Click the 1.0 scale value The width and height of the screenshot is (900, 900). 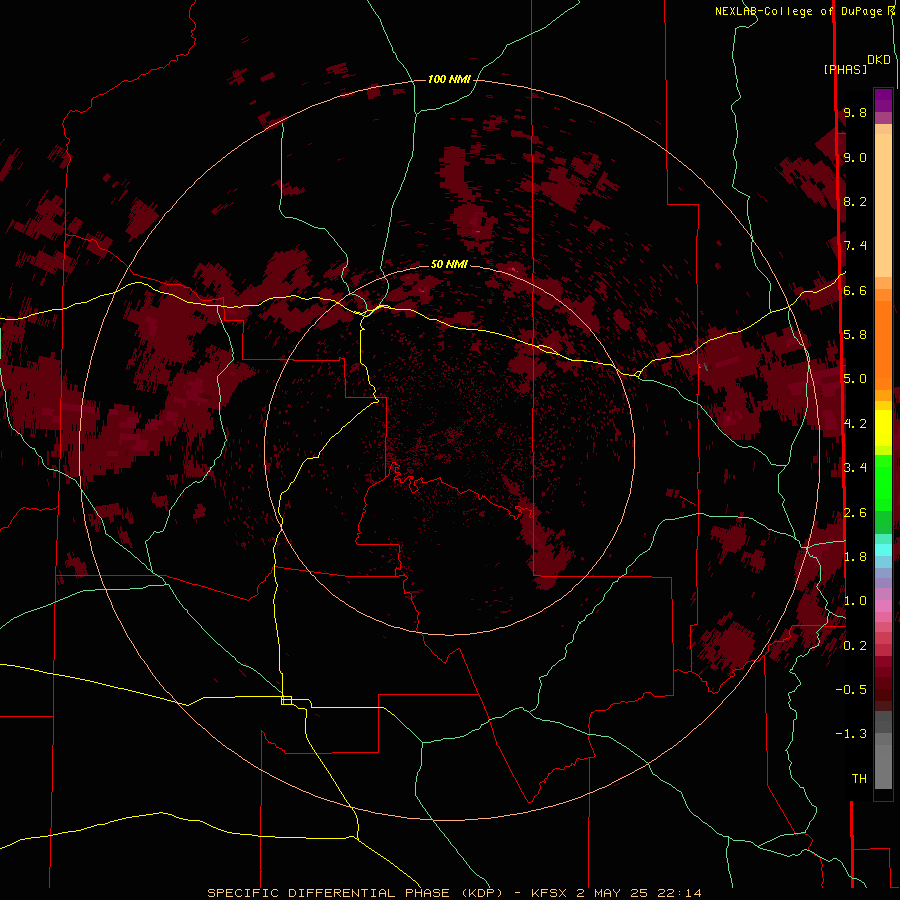(x=855, y=601)
